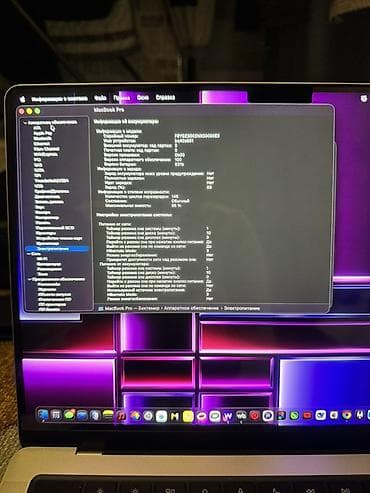This screenshot has width=370, height=493.
Task: Select Устройство чтения карт in sidebar
Action: [x=59, y=238]
